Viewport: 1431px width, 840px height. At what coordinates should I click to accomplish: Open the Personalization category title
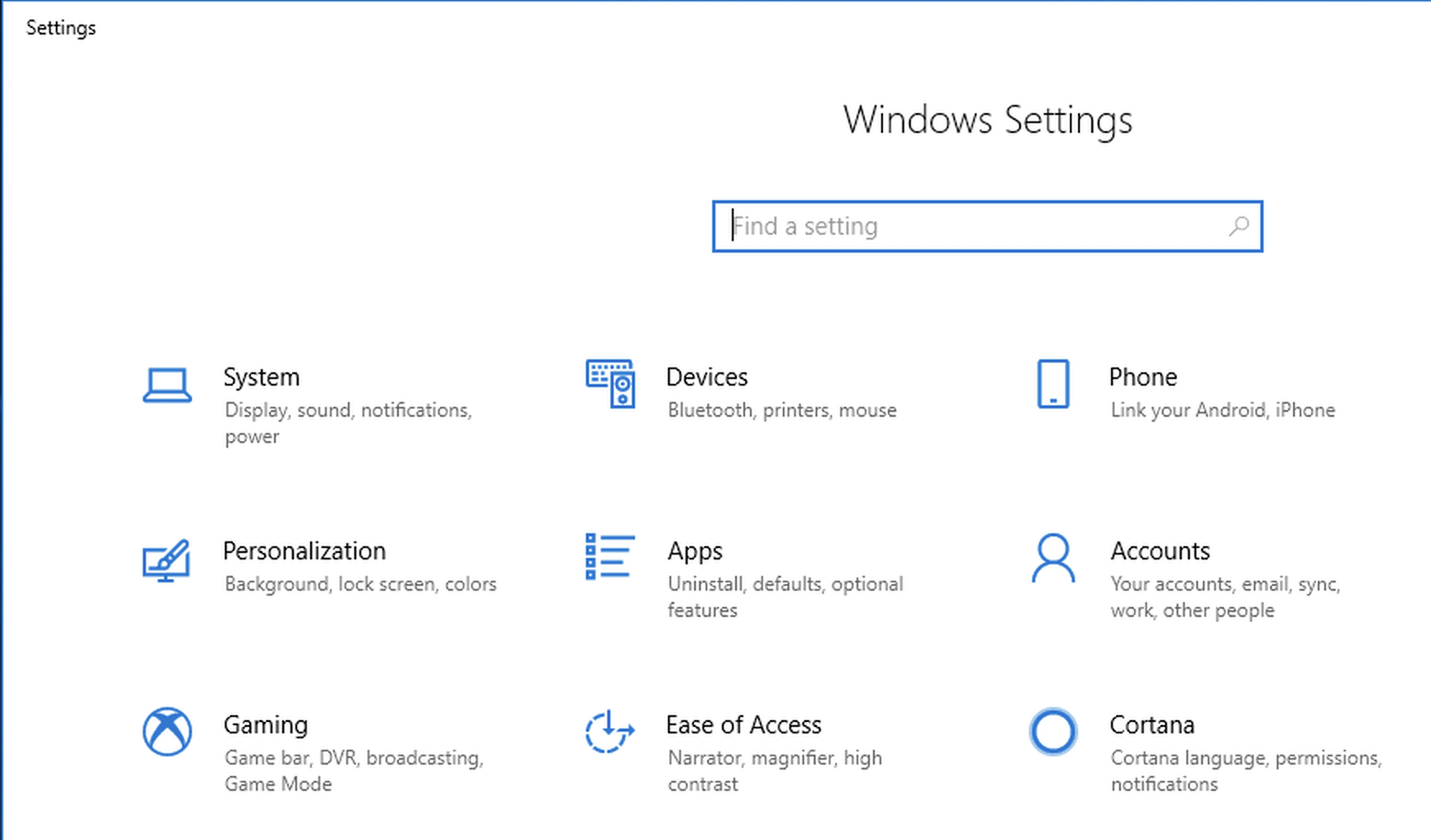tap(304, 551)
